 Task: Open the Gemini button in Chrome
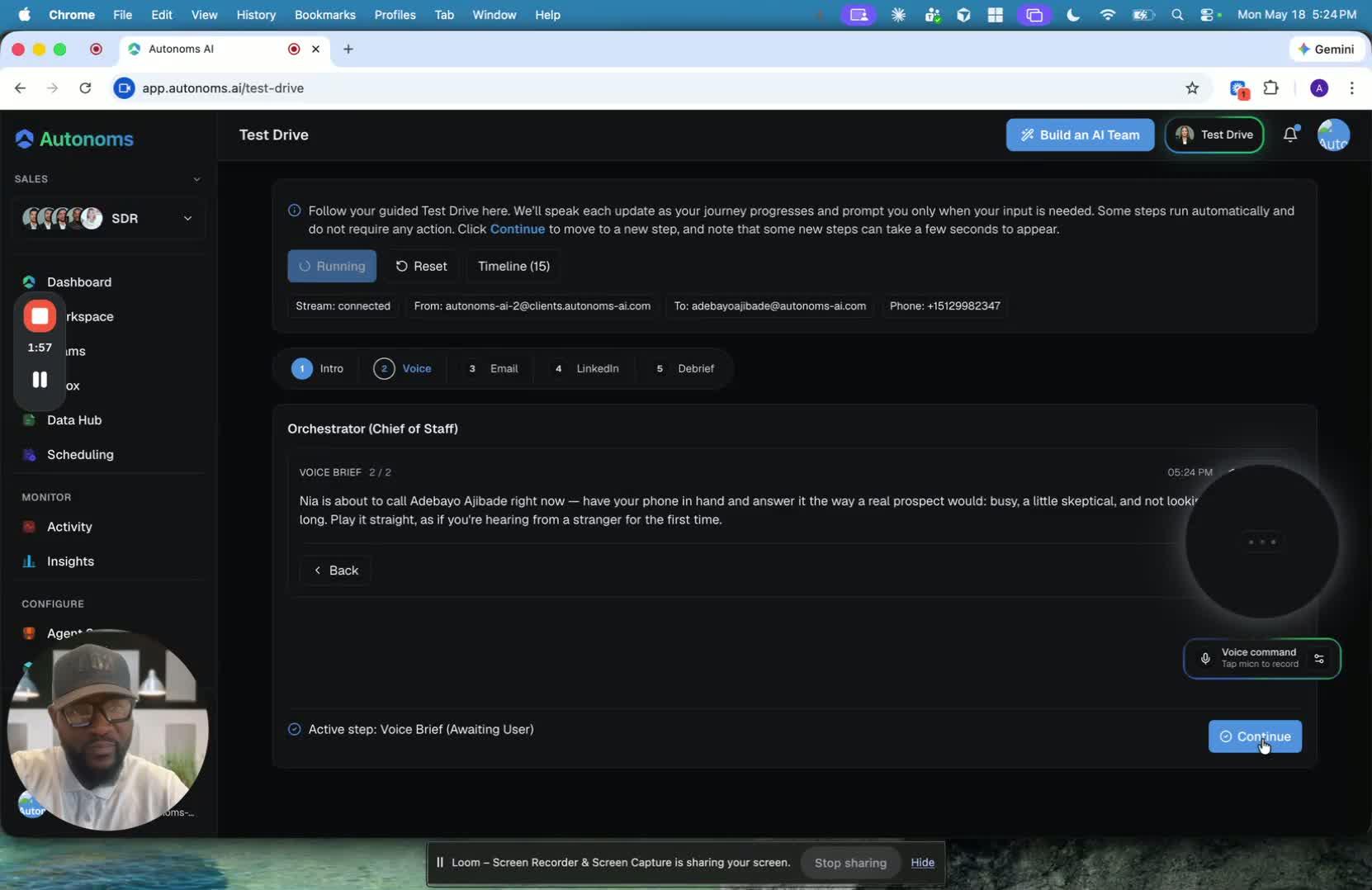(1326, 50)
